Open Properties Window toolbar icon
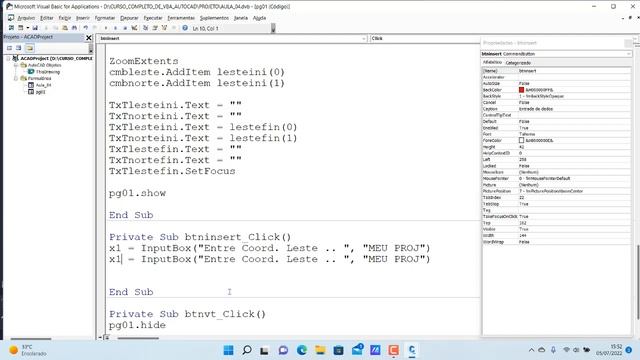The height and width of the screenshot is (360, 640). point(155,28)
